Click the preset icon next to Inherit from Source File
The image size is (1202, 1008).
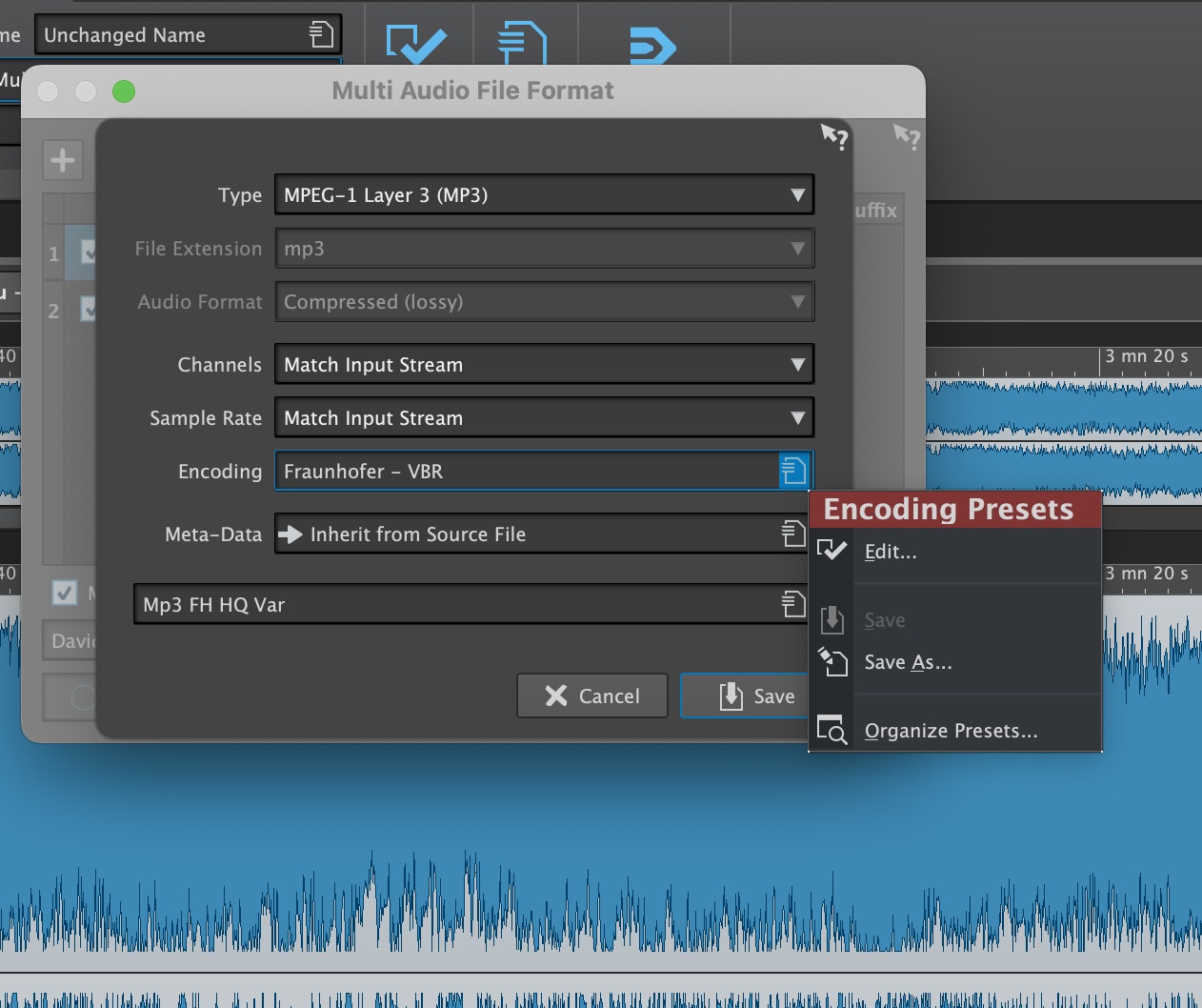point(793,534)
